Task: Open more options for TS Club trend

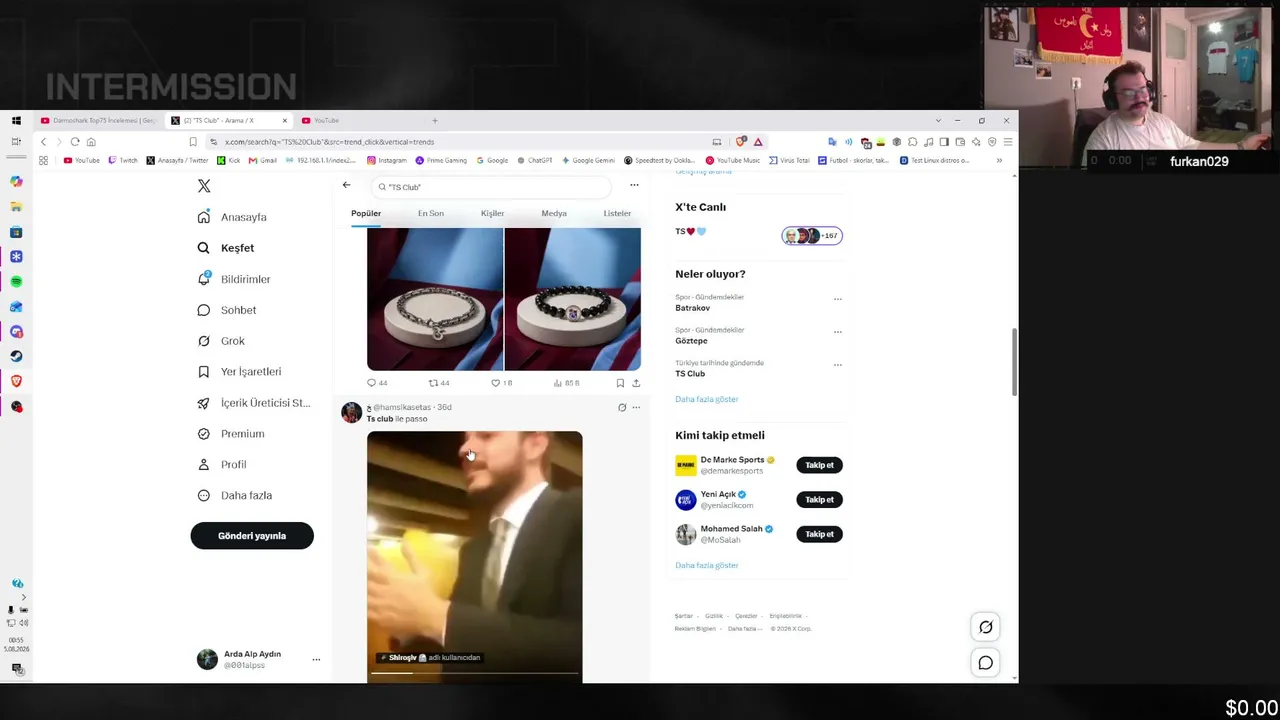Action: (838, 365)
